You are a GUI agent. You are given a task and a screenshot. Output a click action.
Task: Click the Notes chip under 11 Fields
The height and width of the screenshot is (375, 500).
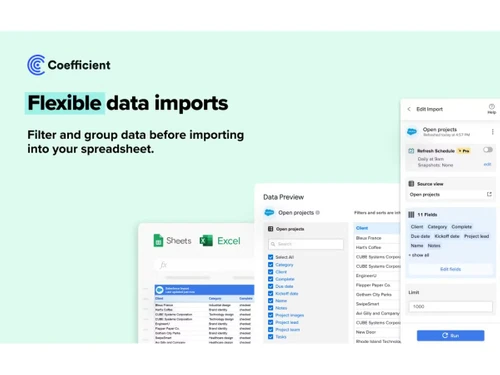434,245
